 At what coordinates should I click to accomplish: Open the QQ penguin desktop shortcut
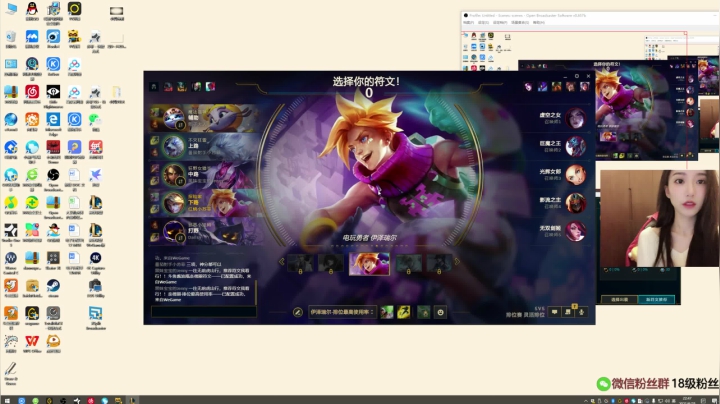(32, 11)
